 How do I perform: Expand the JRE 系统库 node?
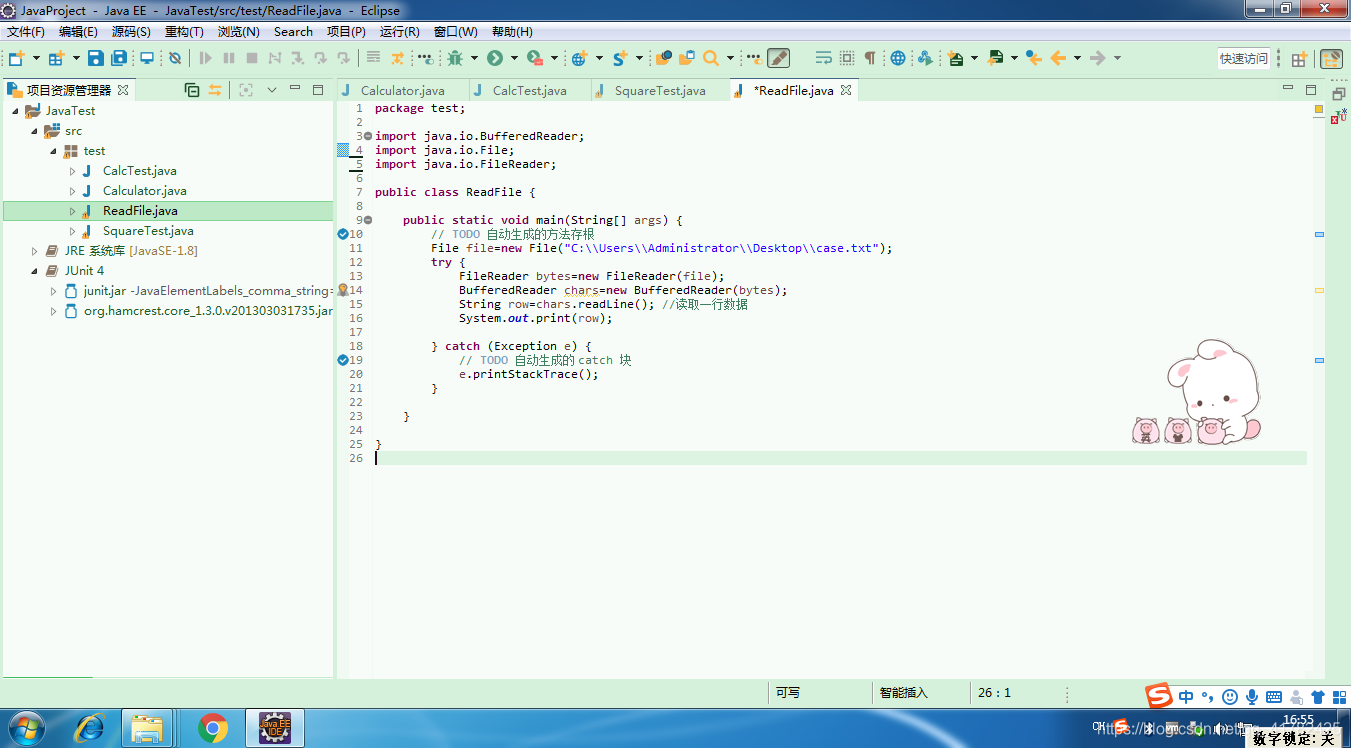tap(34, 251)
